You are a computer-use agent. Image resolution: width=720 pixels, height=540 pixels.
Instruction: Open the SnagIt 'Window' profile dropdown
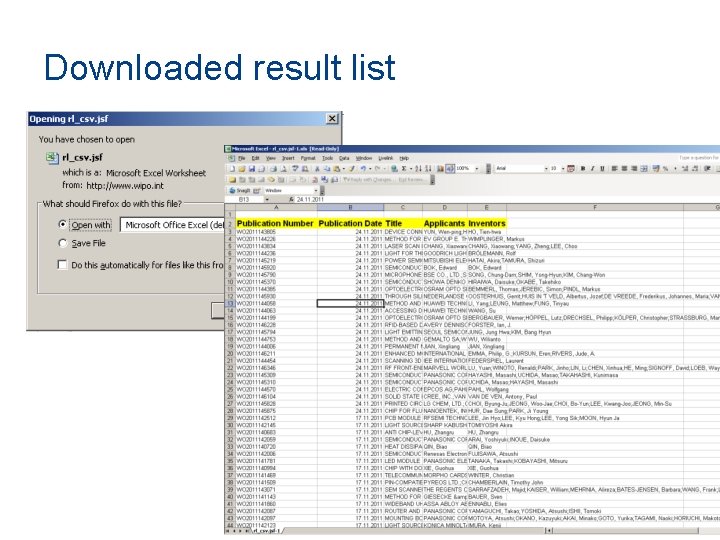point(316,191)
